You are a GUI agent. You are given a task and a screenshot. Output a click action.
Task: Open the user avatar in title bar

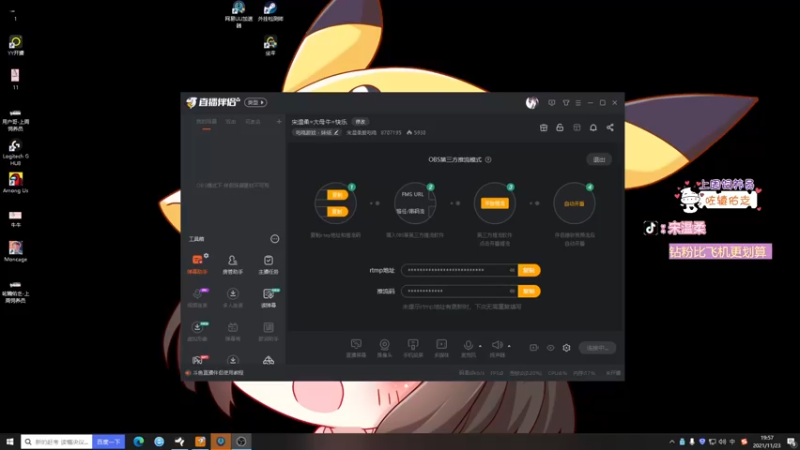pyautogui.click(x=532, y=103)
